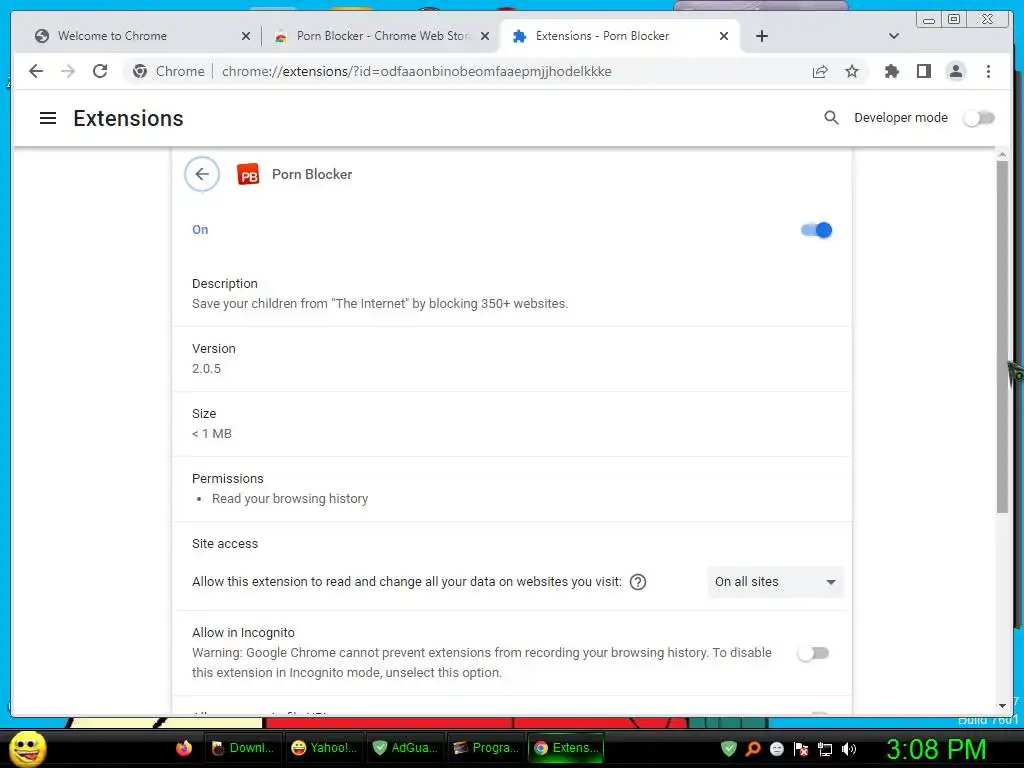This screenshot has height=768, width=1024.
Task: Launch Firefox from the taskbar
Action: coord(184,748)
